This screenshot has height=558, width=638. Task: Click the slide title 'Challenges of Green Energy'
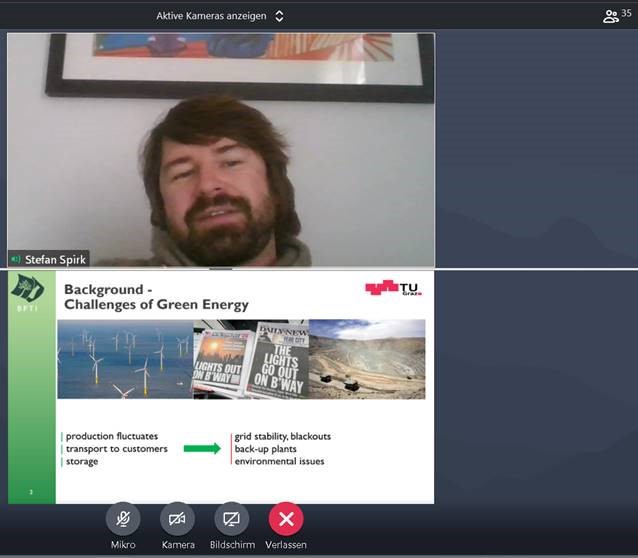click(x=156, y=304)
